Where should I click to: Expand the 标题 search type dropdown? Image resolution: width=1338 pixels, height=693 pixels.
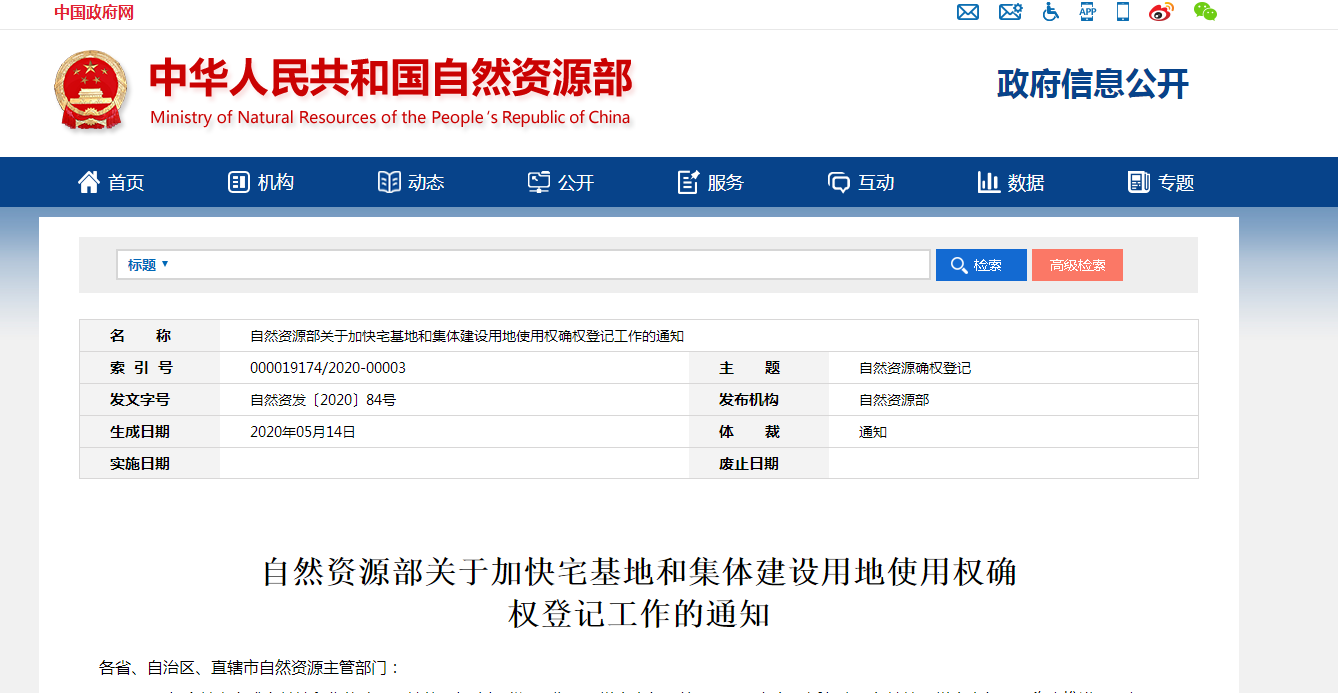point(148,265)
